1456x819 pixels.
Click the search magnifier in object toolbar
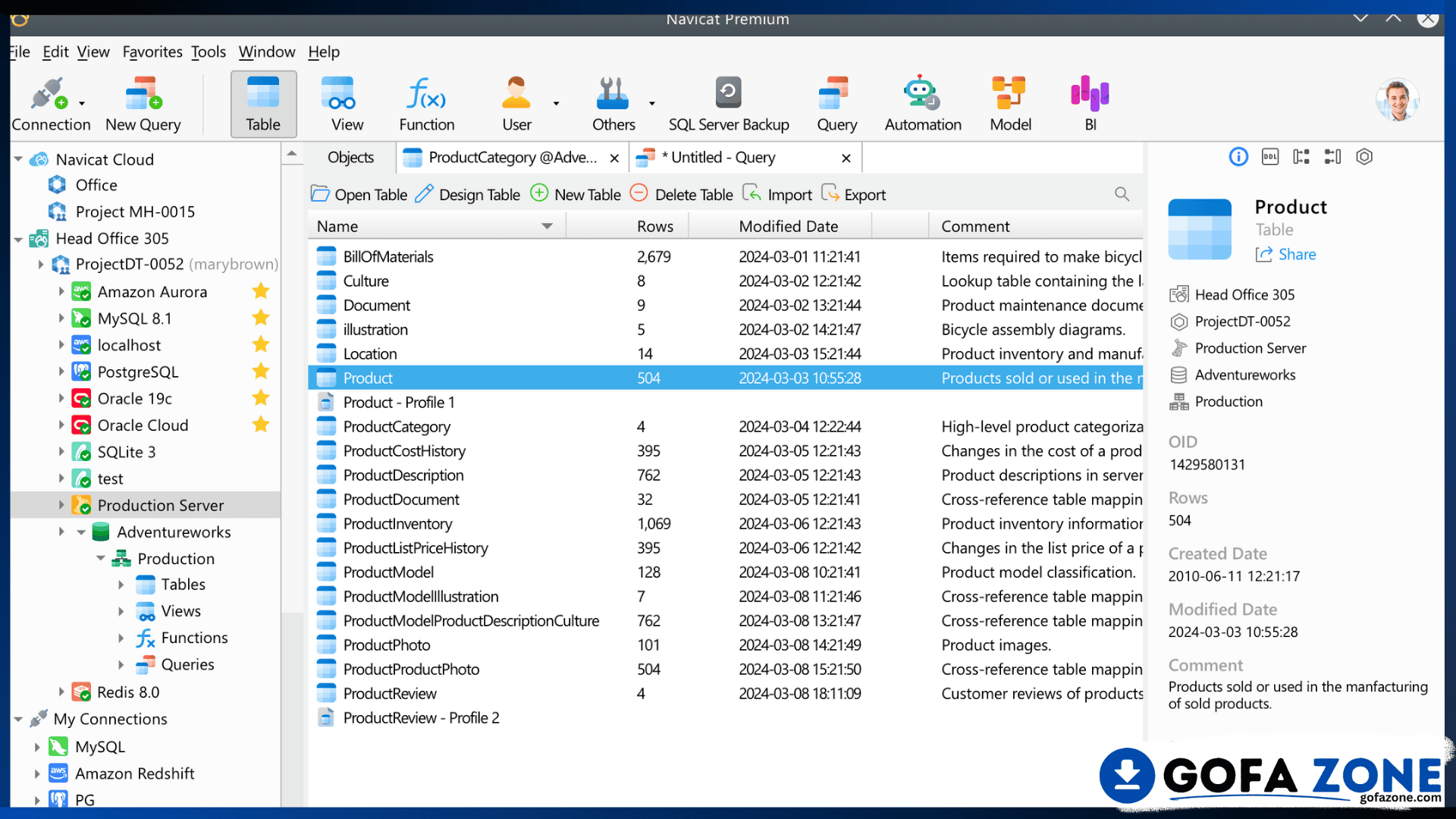(x=1122, y=194)
